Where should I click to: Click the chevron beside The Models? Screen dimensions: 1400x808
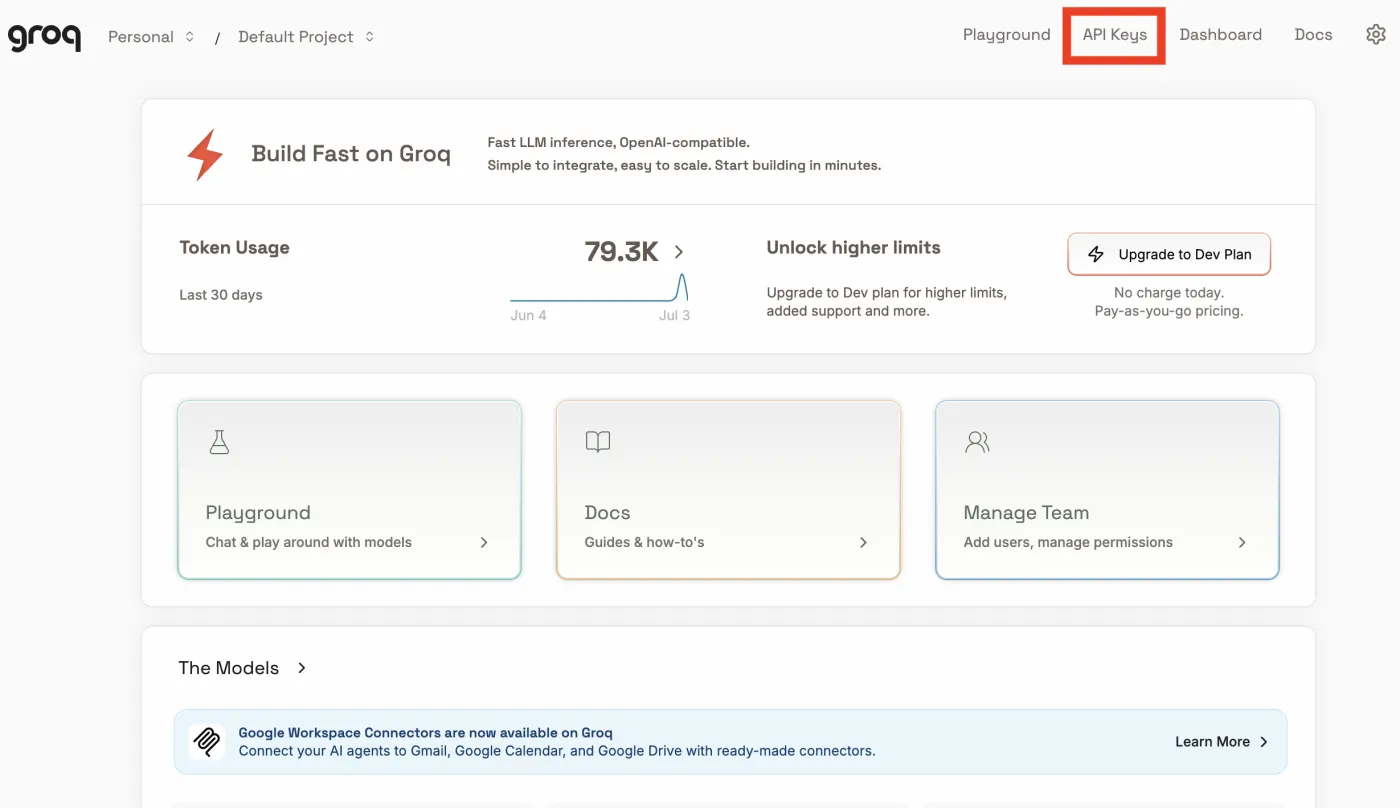(302, 668)
